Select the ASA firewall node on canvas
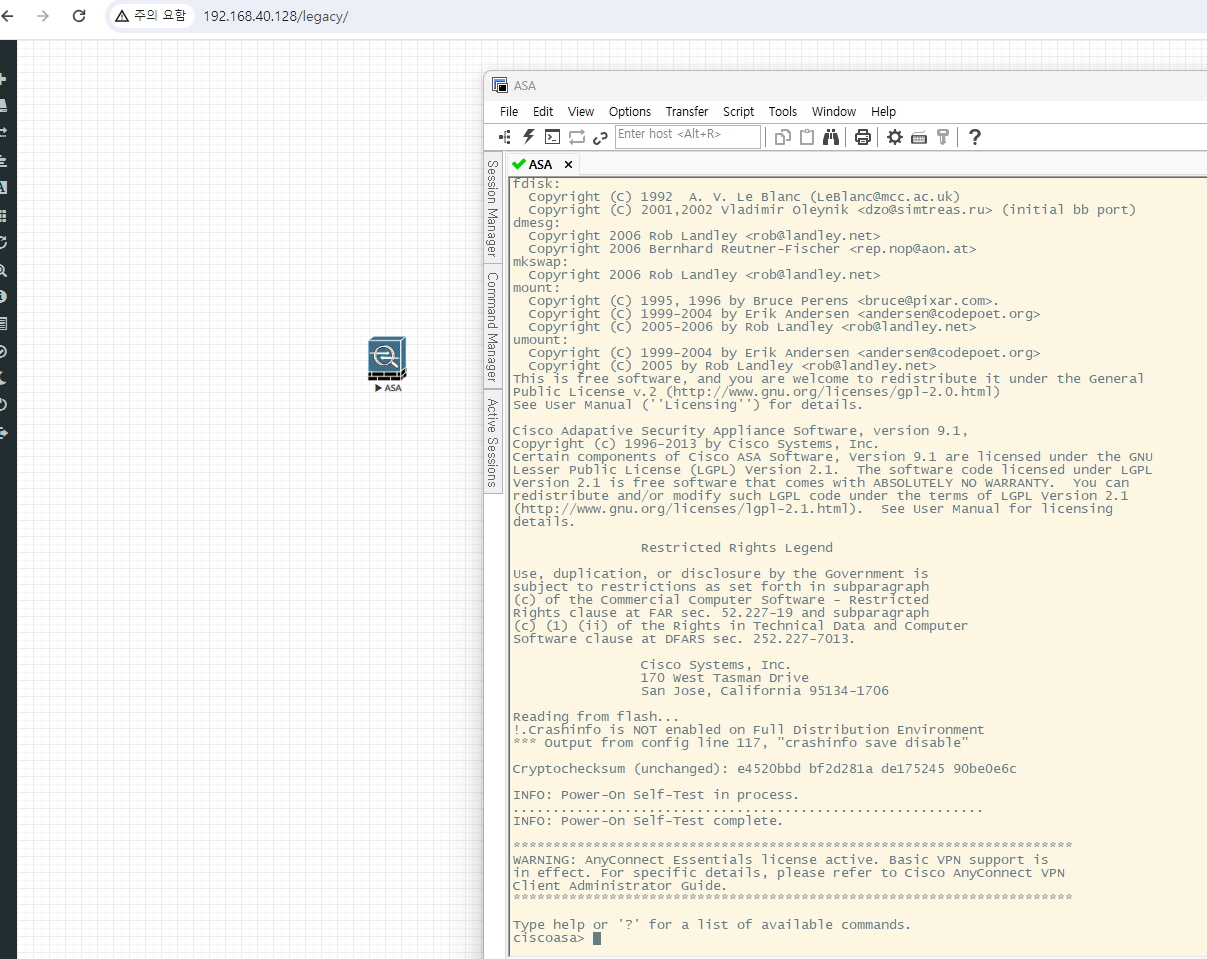This screenshot has height=959, width=1207. tap(387, 359)
